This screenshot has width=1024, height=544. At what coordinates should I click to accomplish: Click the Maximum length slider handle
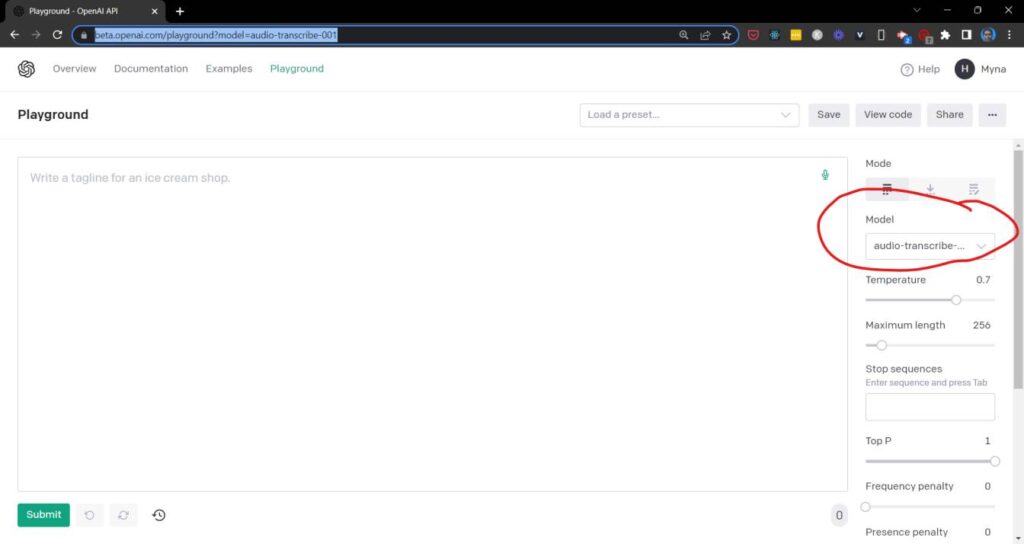coord(881,345)
